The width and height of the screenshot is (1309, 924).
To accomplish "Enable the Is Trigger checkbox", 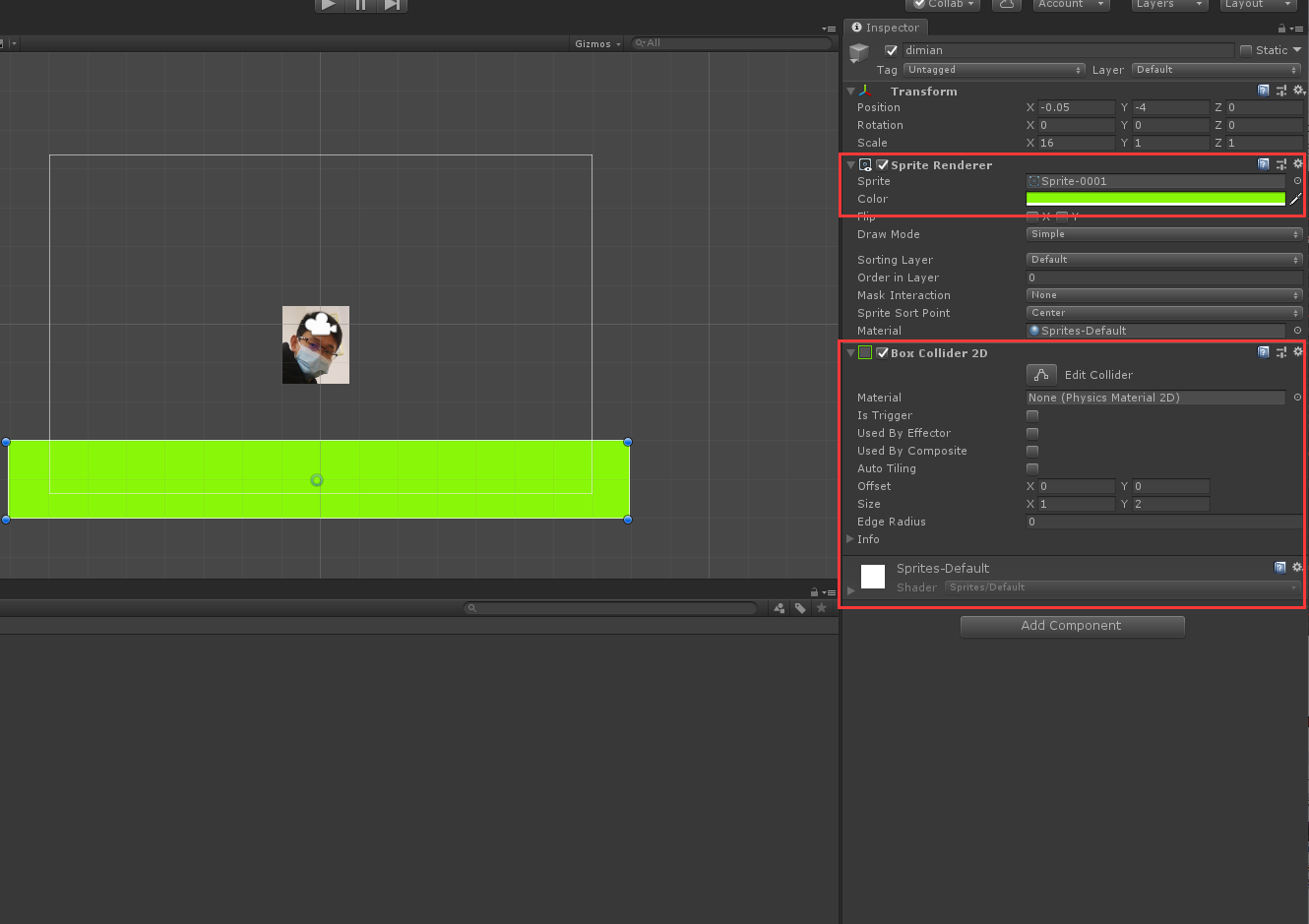I will click(1032, 415).
